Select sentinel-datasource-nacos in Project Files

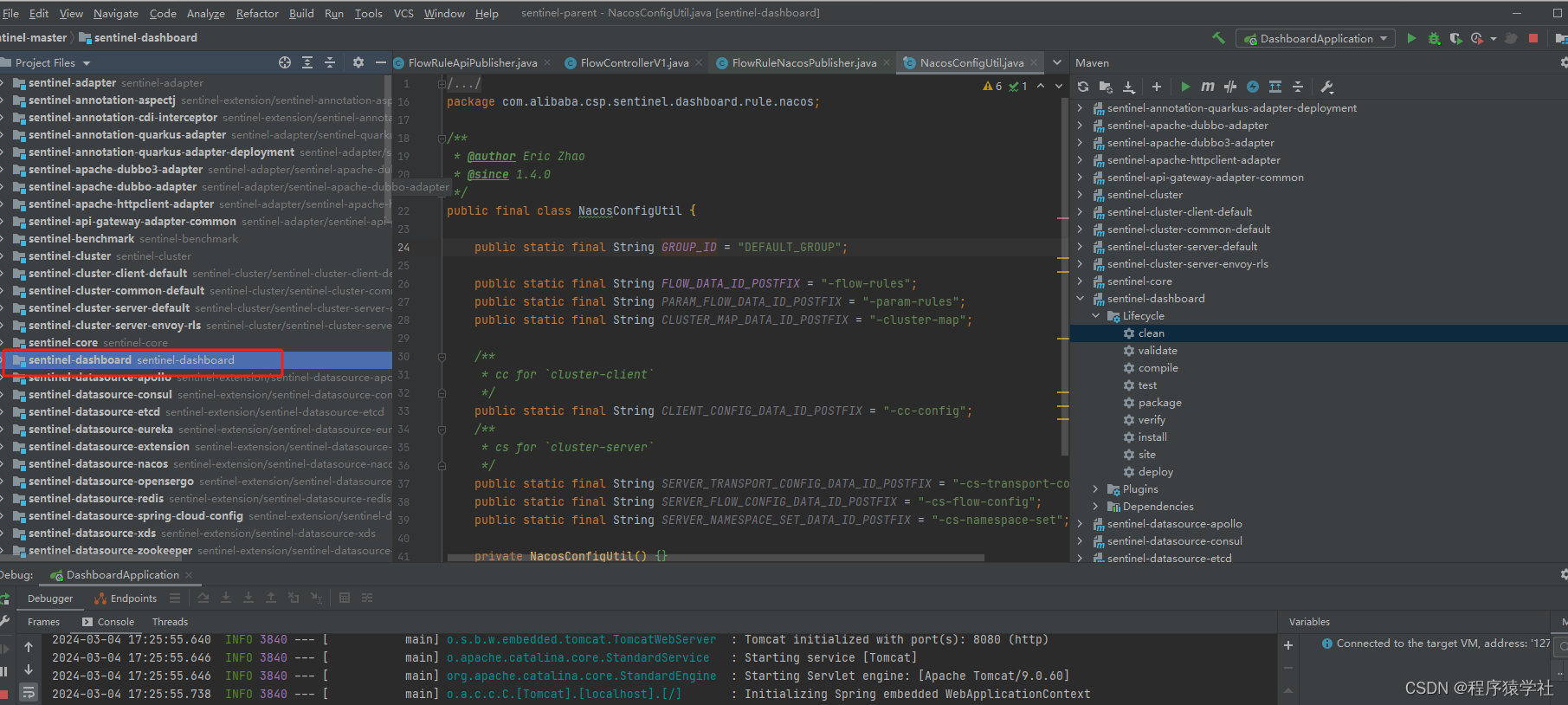[196, 464]
